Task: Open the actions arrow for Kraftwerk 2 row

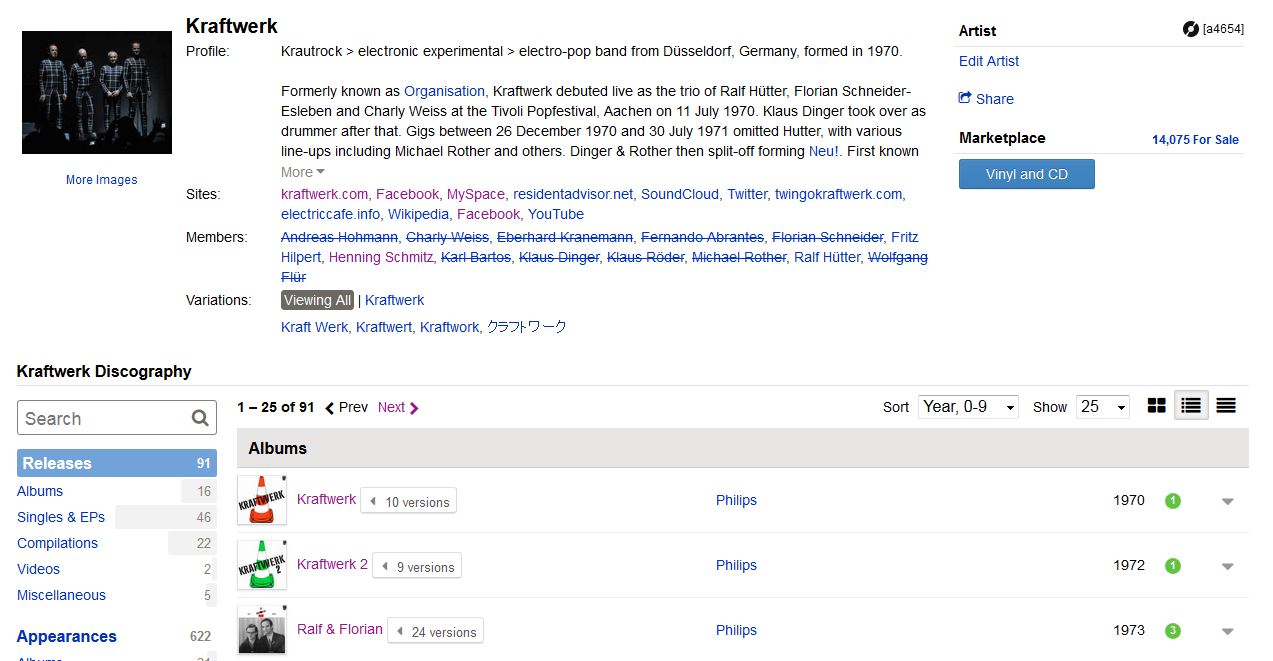Action: pyautogui.click(x=1228, y=566)
